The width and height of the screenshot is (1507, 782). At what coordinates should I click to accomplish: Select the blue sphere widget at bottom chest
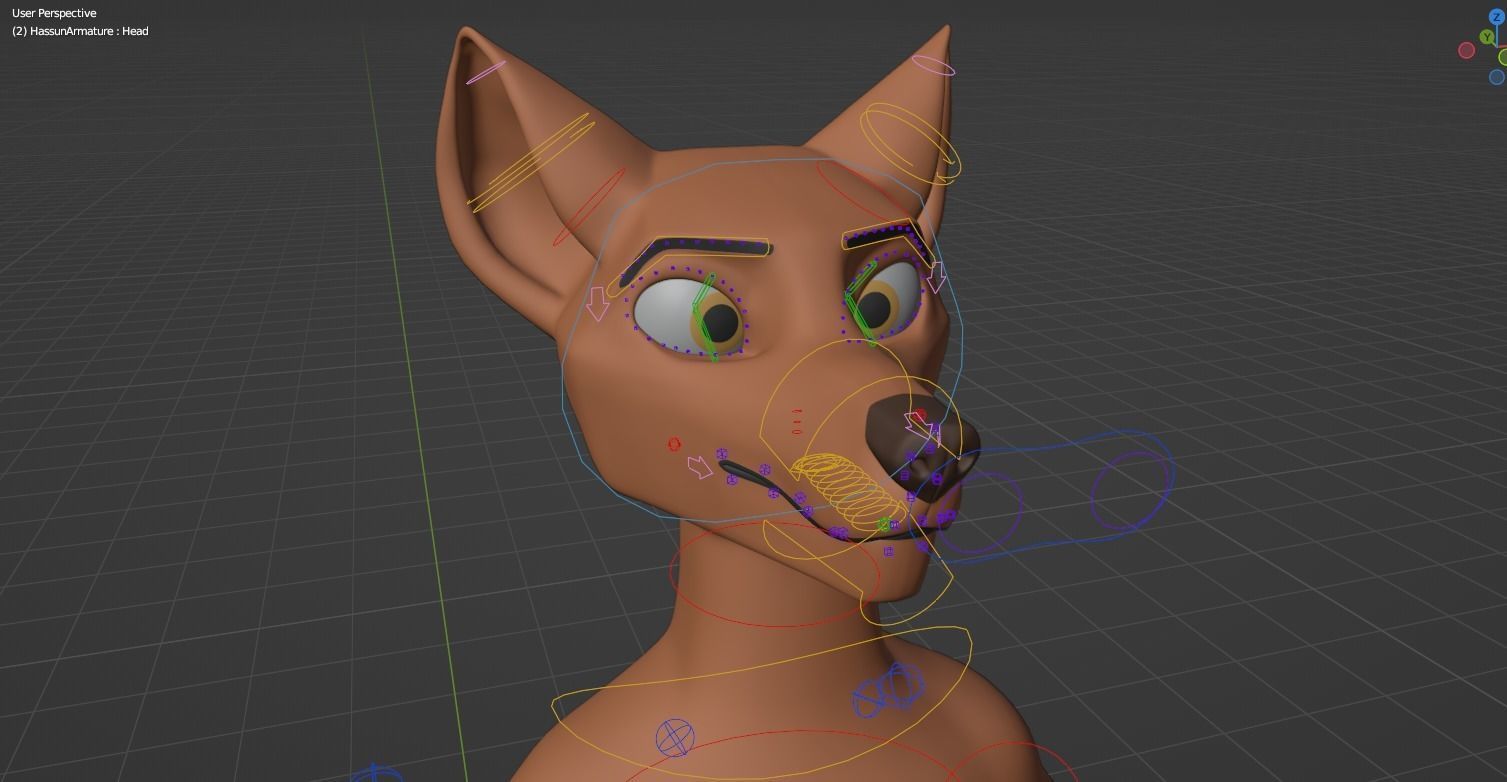click(675, 739)
